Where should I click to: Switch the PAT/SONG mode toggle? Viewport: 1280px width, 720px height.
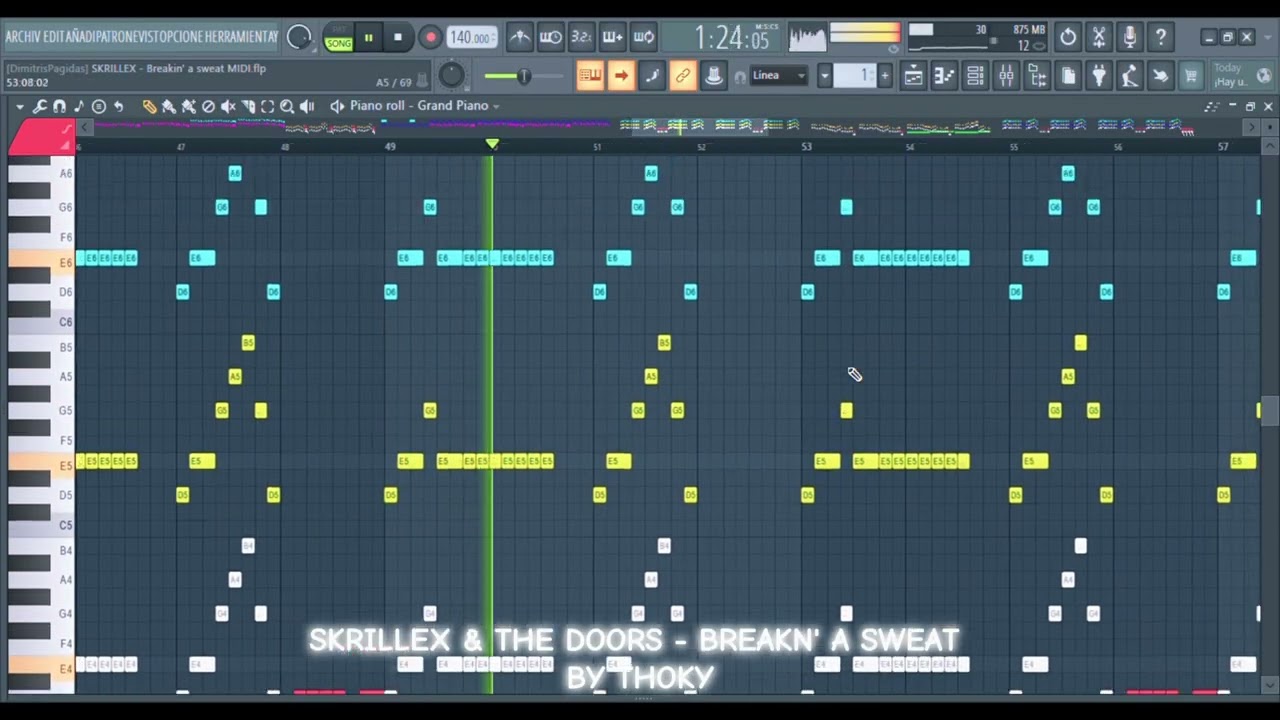click(x=339, y=38)
